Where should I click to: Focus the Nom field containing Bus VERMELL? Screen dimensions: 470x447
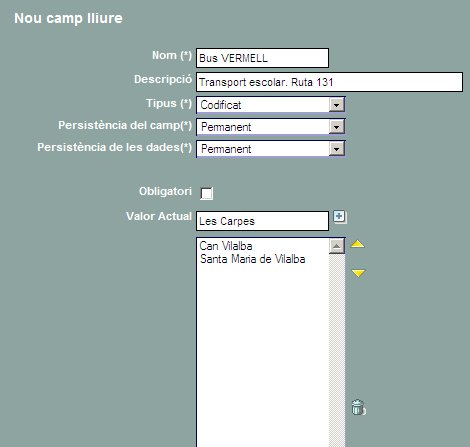[262, 58]
